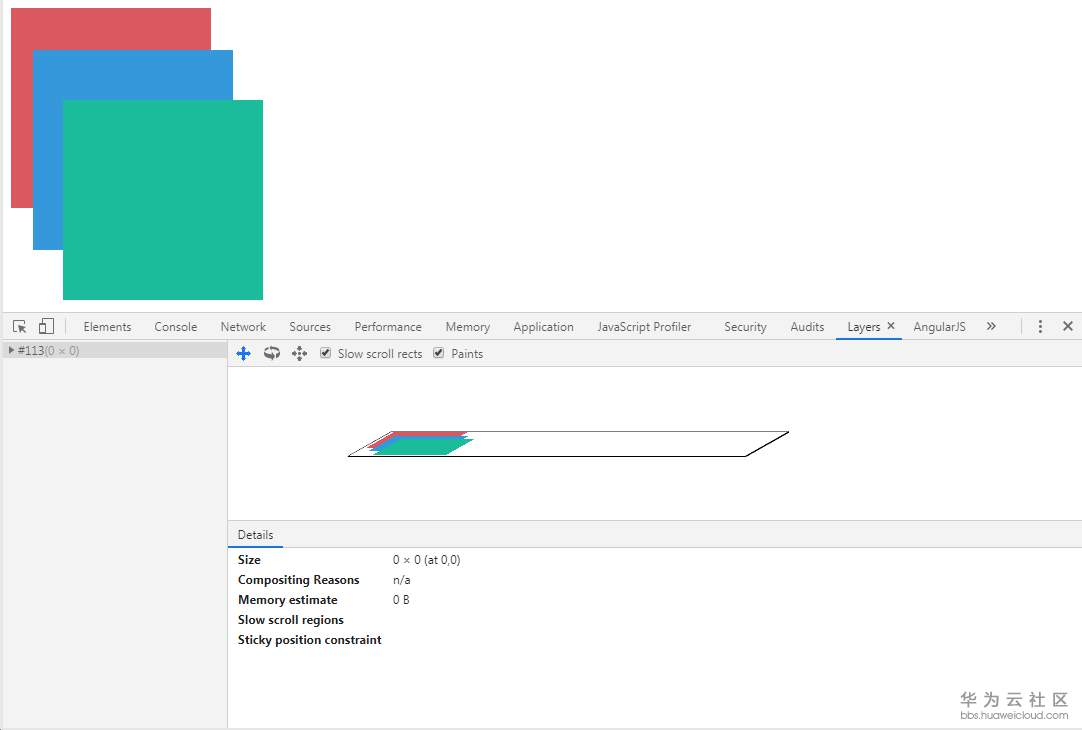Toggle the device toolbar icon
Screen dimensions: 1082x730
(46, 326)
